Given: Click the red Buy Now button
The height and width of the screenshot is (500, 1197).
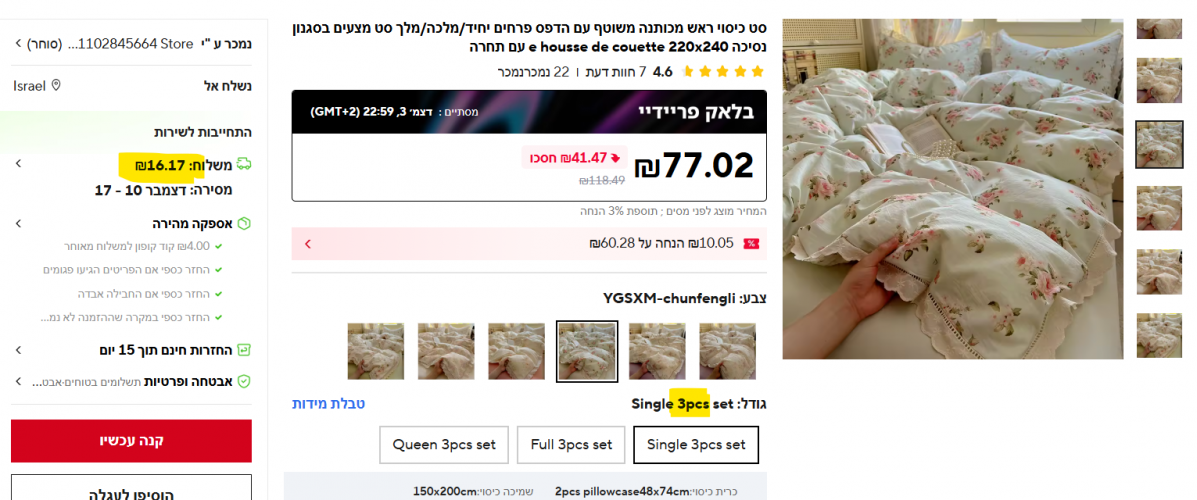Looking at the screenshot, I should tap(131, 440).
